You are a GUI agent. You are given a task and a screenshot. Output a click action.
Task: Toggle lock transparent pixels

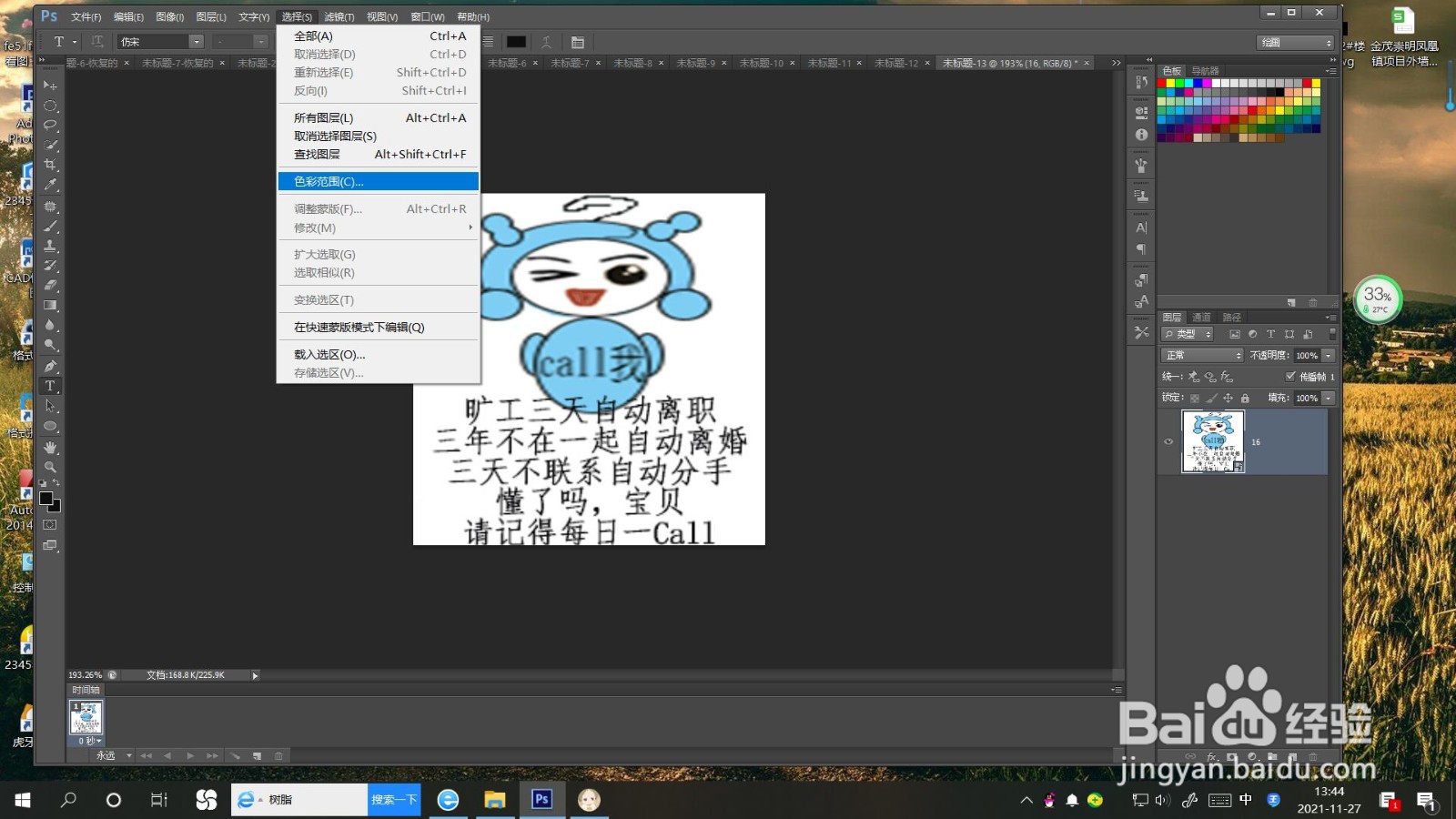1195,398
